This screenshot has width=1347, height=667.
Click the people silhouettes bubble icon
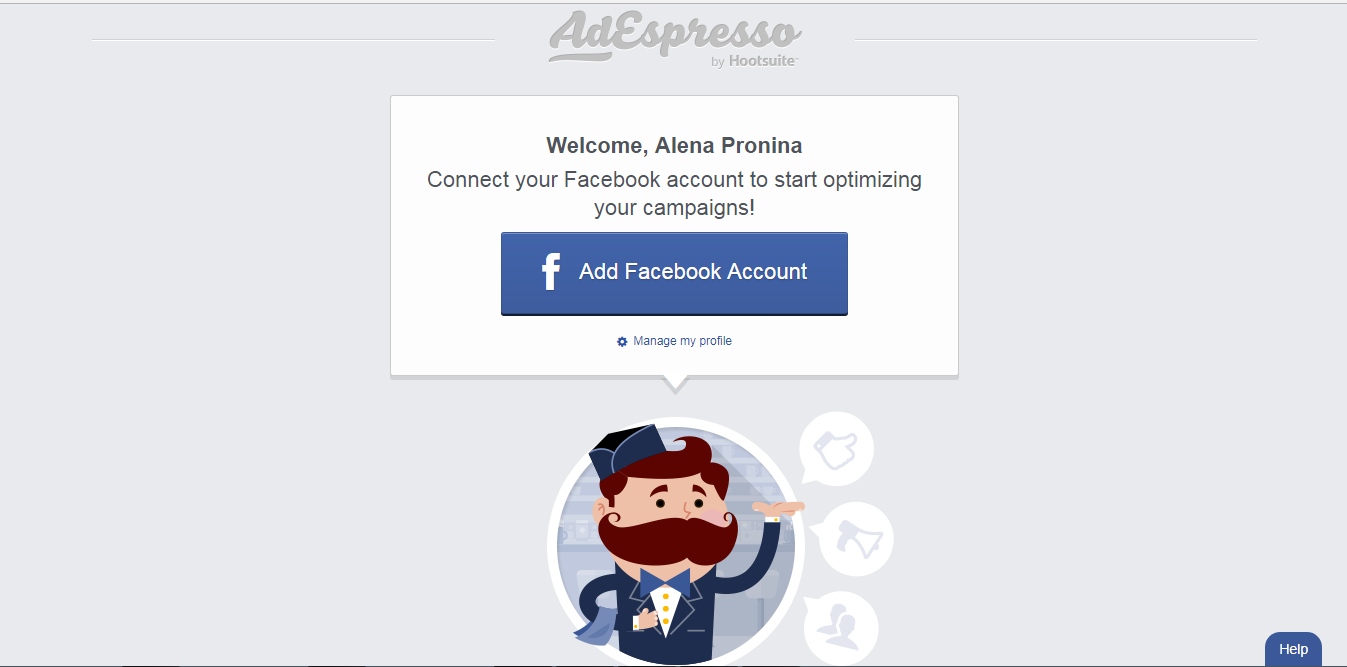[840, 628]
